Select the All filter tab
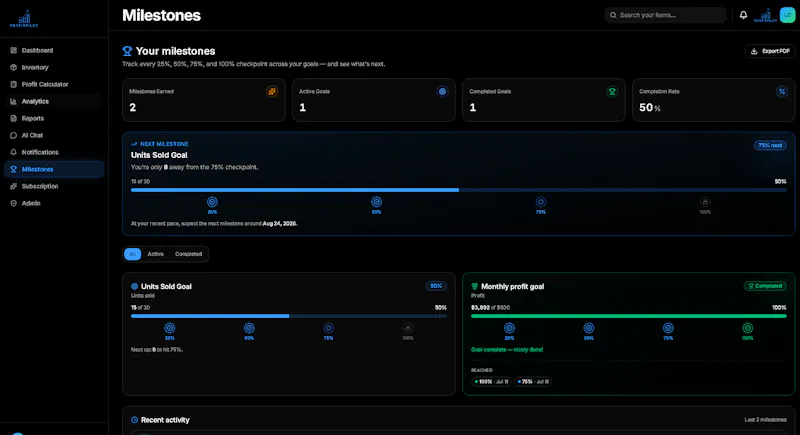The height and width of the screenshot is (435, 800). tap(133, 254)
